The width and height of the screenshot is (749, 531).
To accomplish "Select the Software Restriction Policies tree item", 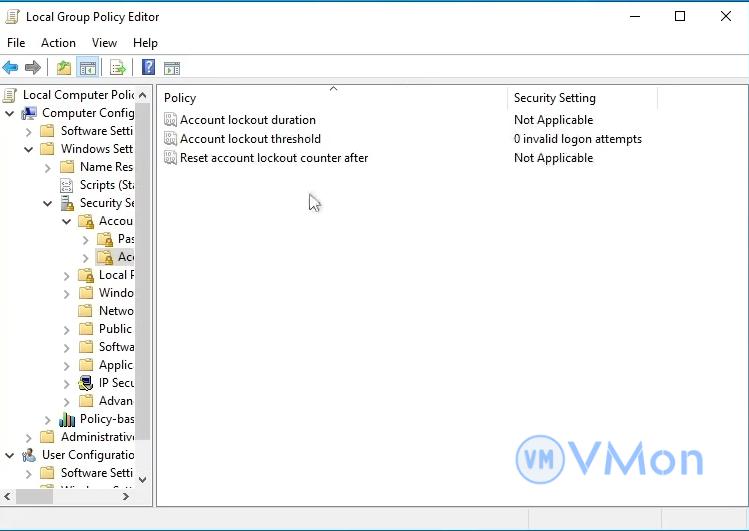I will [116, 347].
